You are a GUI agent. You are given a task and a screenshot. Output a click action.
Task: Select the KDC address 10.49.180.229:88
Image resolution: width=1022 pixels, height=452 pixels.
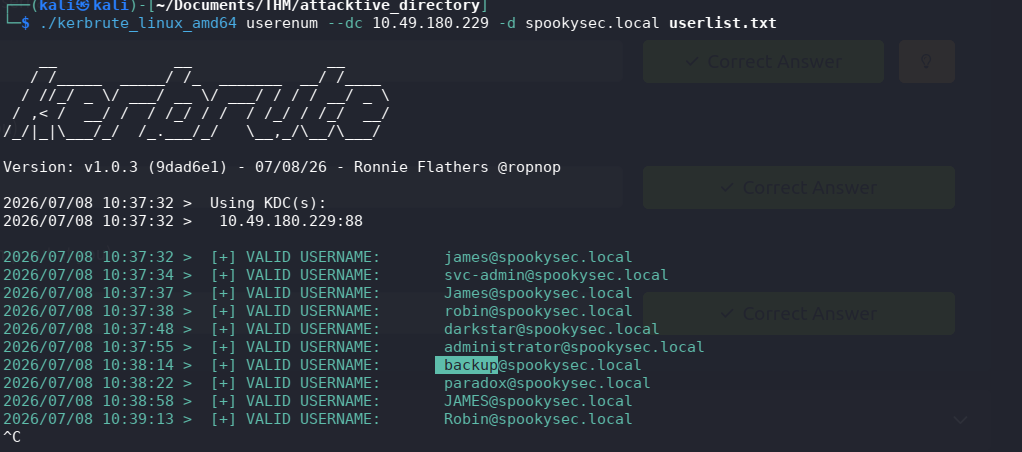[291, 221]
